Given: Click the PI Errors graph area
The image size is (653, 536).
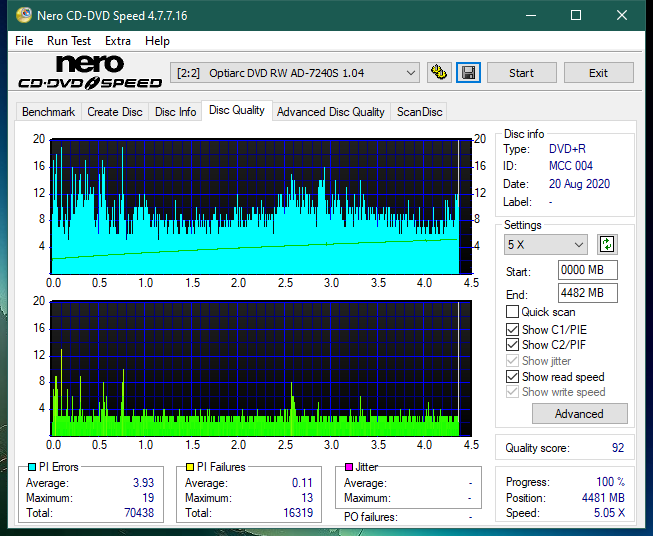Looking at the screenshot, I should coord(261,206).
